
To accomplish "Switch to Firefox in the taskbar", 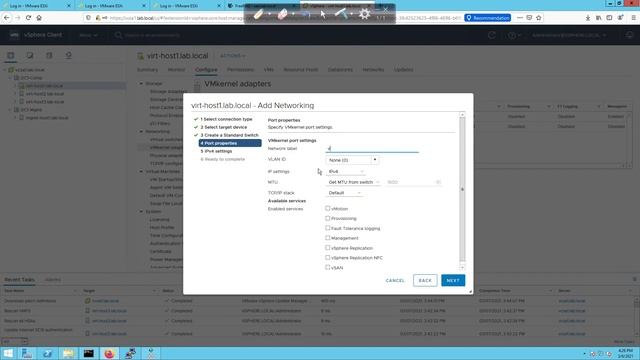I will pos(109,353).
